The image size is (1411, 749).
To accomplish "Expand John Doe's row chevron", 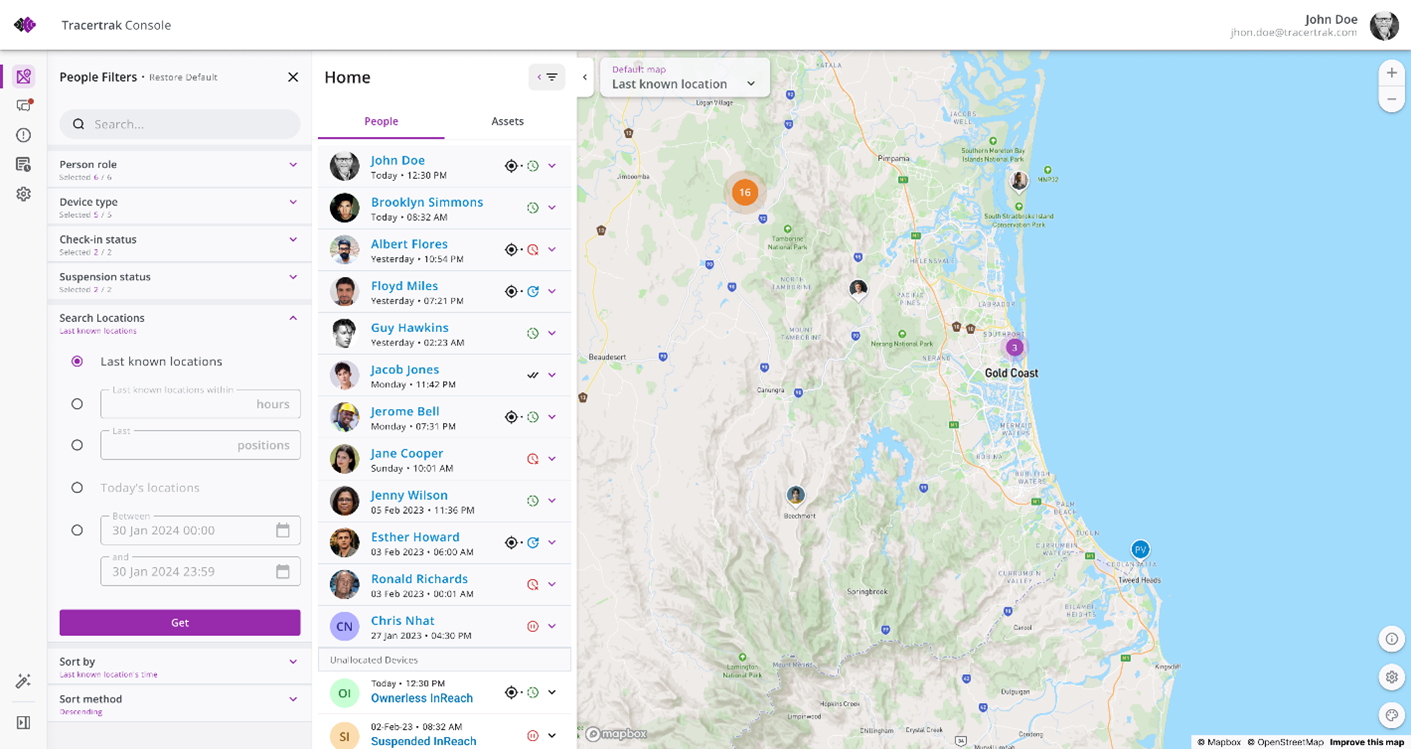I will pyautogui.click(x=552, y=166).
